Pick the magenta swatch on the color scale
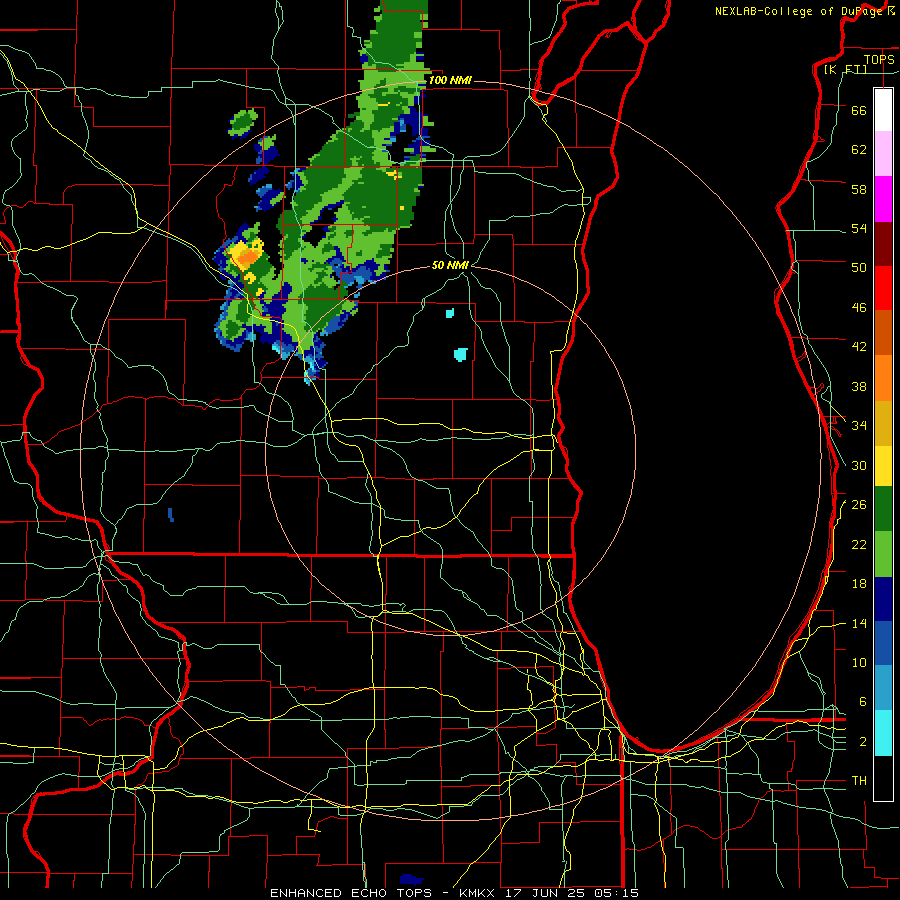 coord(883,199)
